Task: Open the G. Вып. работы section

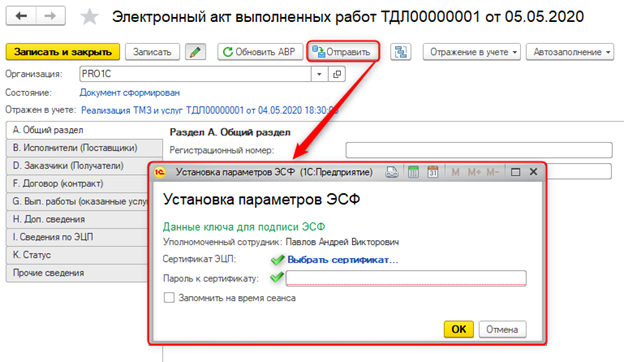Action: pyautogui.click(x=78, y=201)
